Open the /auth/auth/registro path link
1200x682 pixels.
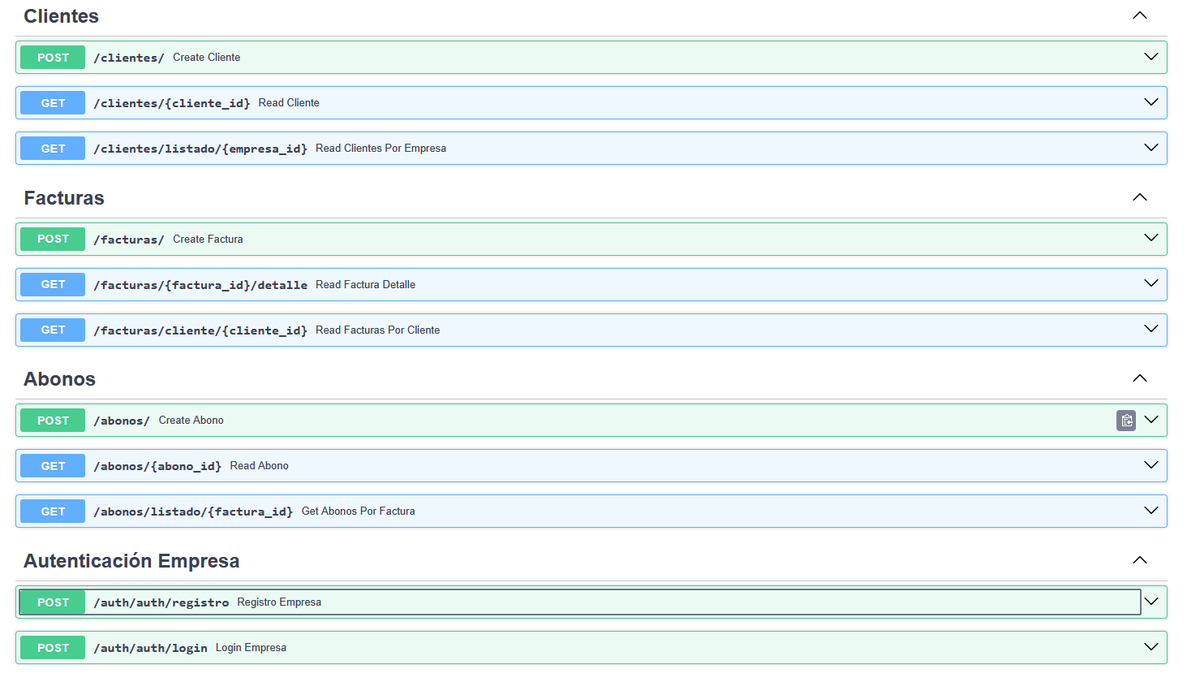pos(161,602)
